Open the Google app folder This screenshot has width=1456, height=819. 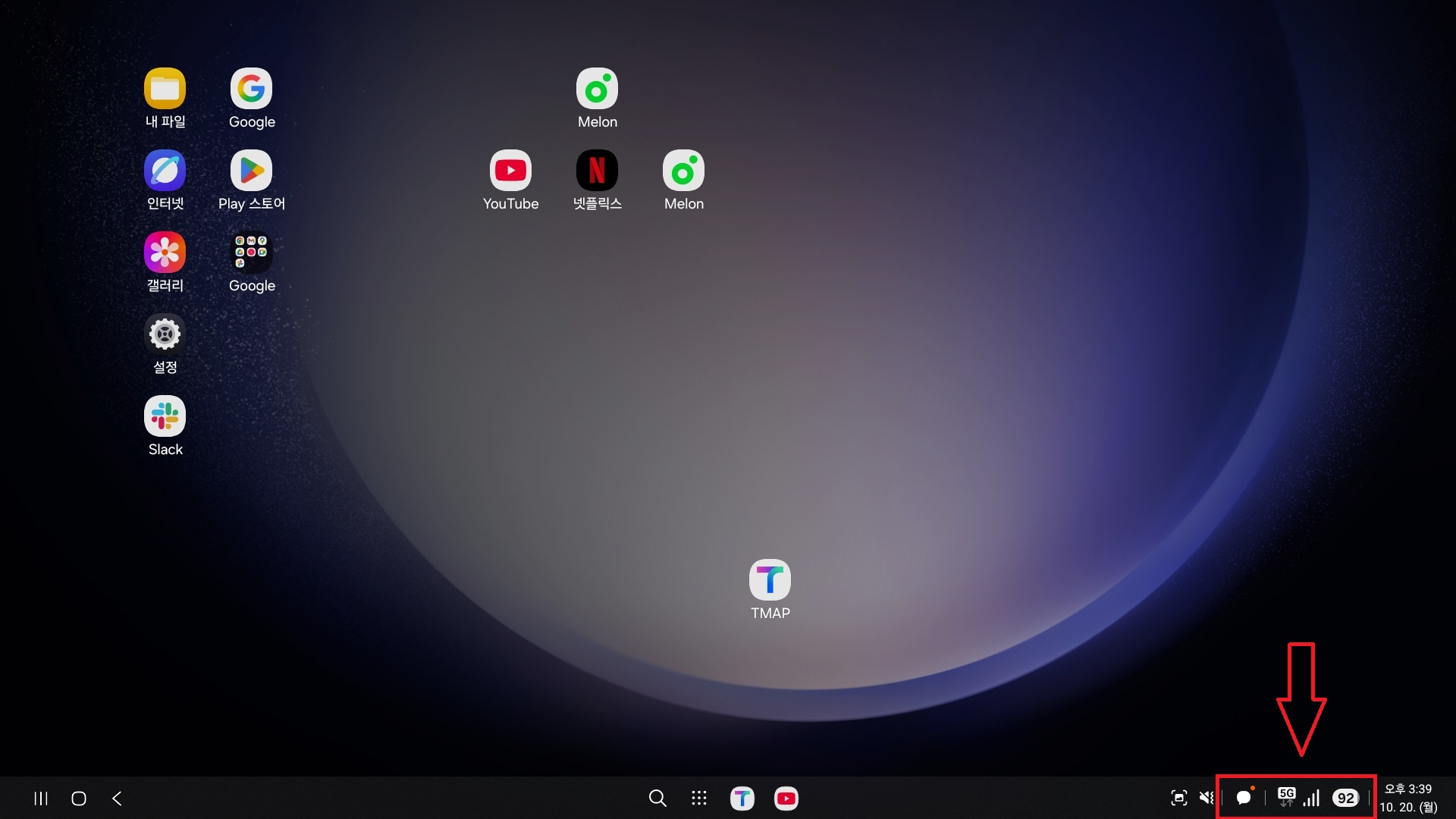(x=251, y=253)
